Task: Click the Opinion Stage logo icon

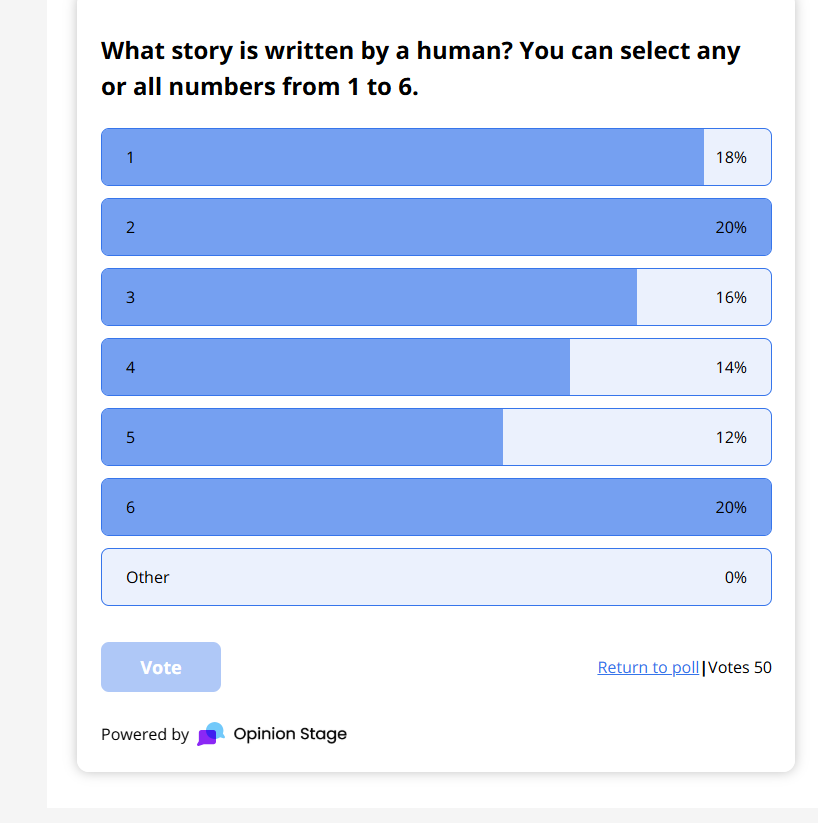Action: pos(211,734)
